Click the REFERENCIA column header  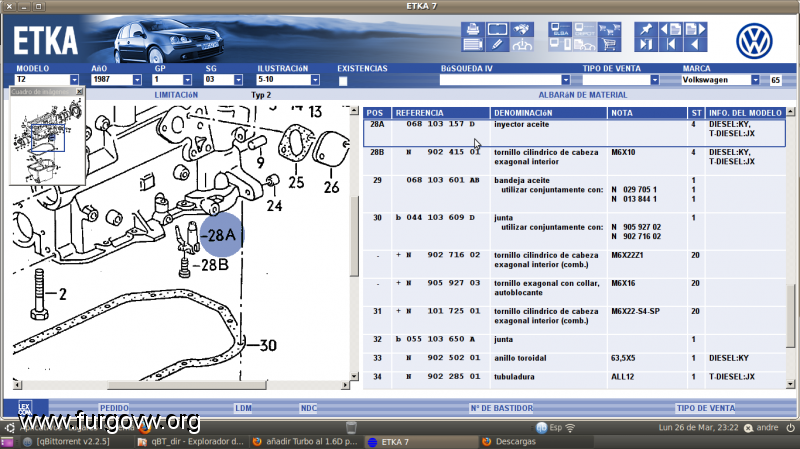[x=441, y=113]
